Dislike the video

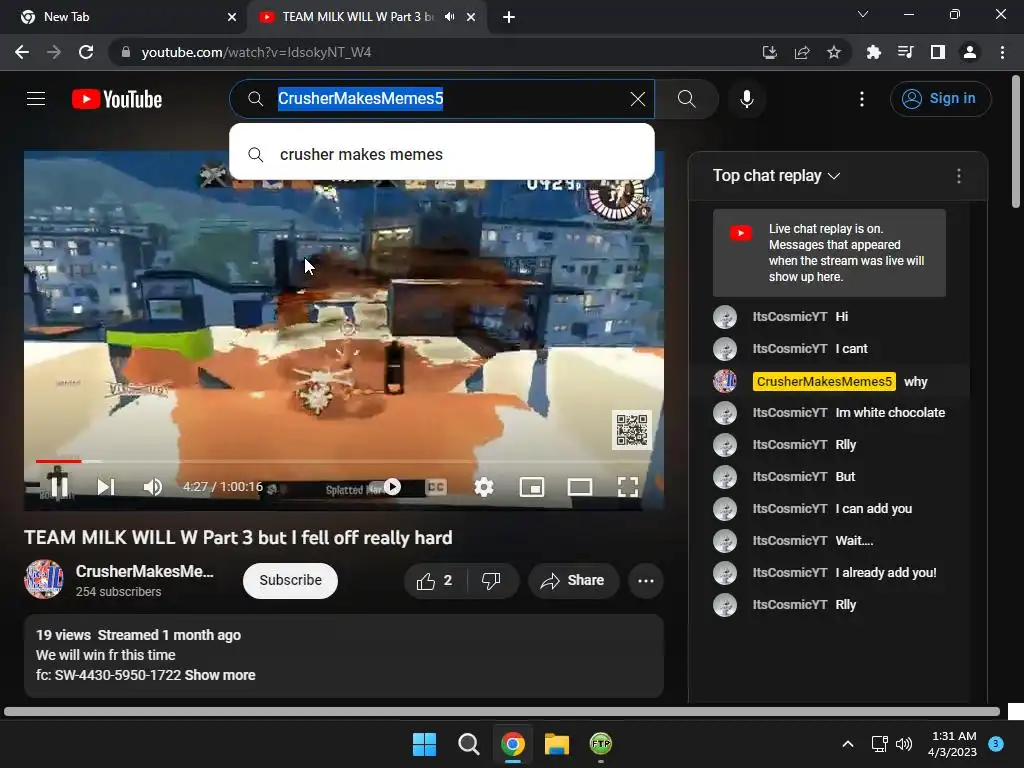point(492,581)
